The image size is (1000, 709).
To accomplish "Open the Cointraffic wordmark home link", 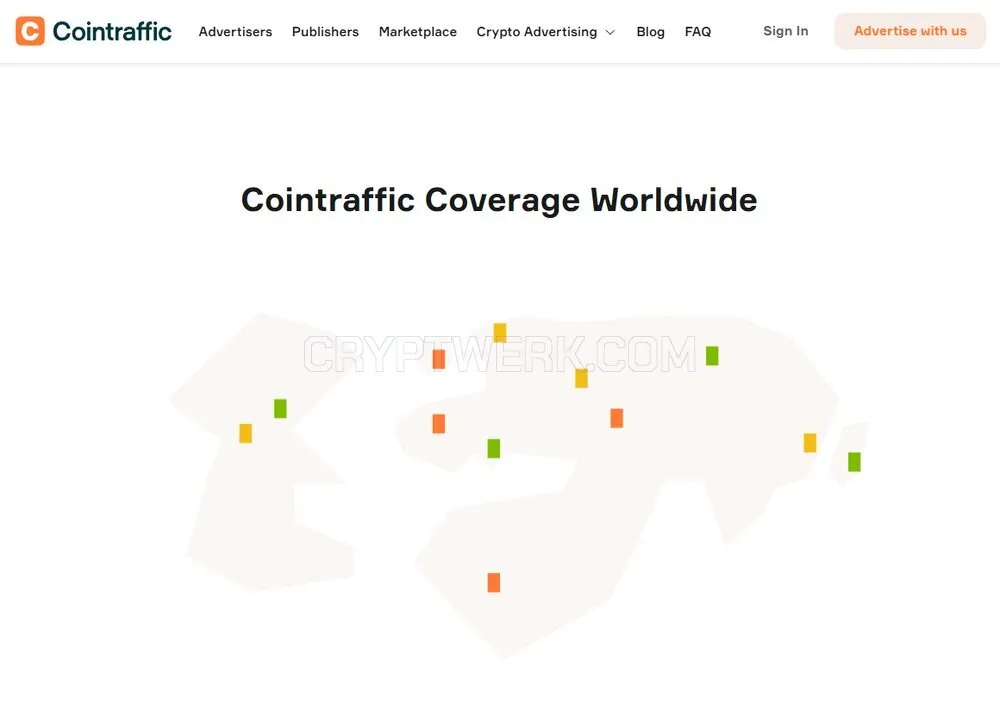I will tap(112, 31).
